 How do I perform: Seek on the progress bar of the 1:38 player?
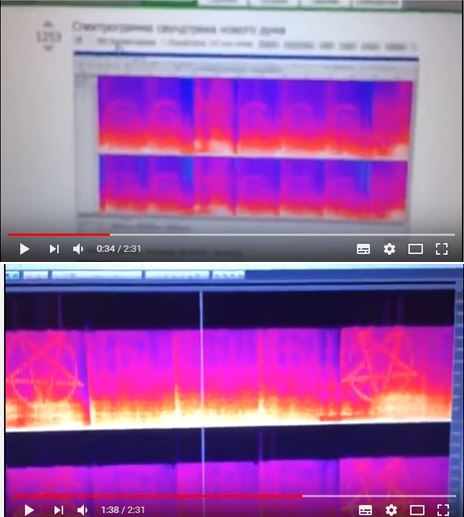click(x=235, y=496)
